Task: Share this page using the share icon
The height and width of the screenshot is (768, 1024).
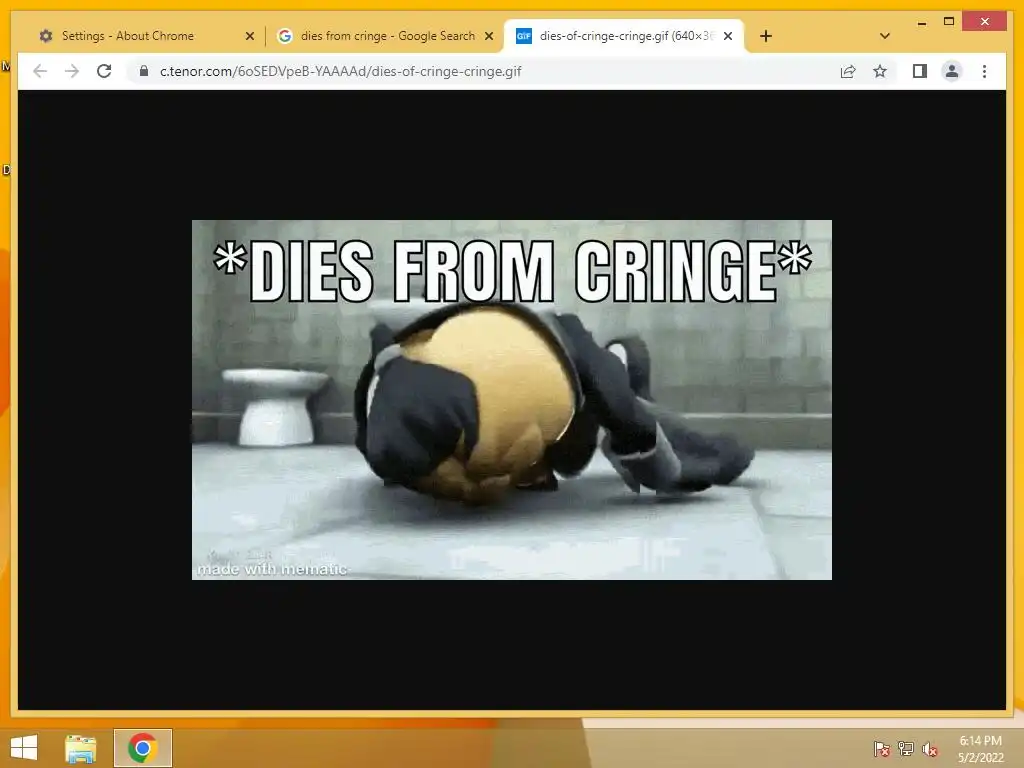Action: point(848,71)
